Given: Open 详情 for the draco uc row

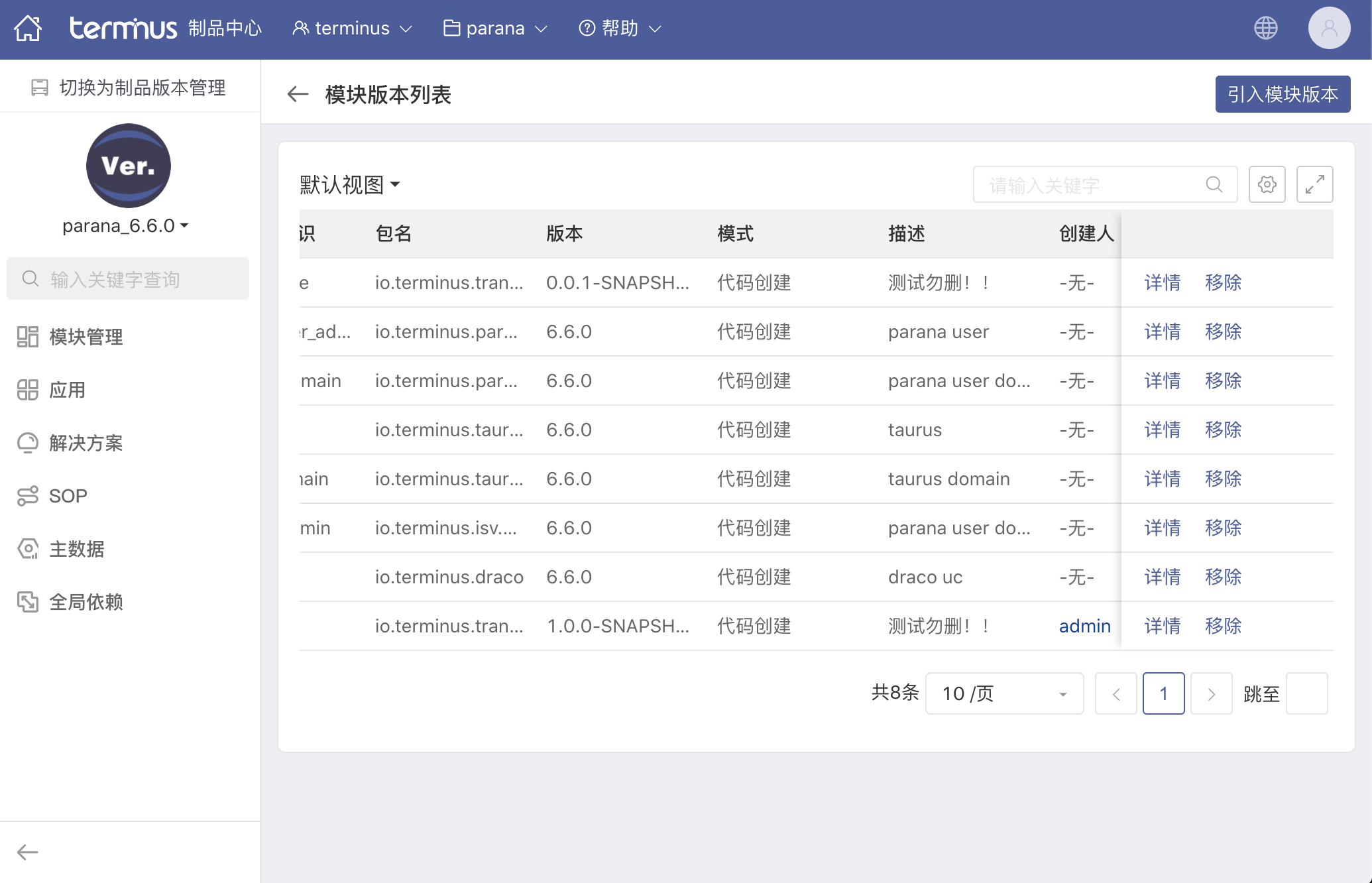Looking at the screenshot, I should (x=1163, y=577).
